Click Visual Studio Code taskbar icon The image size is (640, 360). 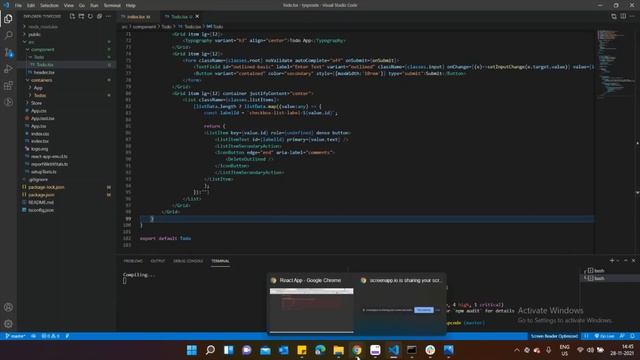point(393,350)
